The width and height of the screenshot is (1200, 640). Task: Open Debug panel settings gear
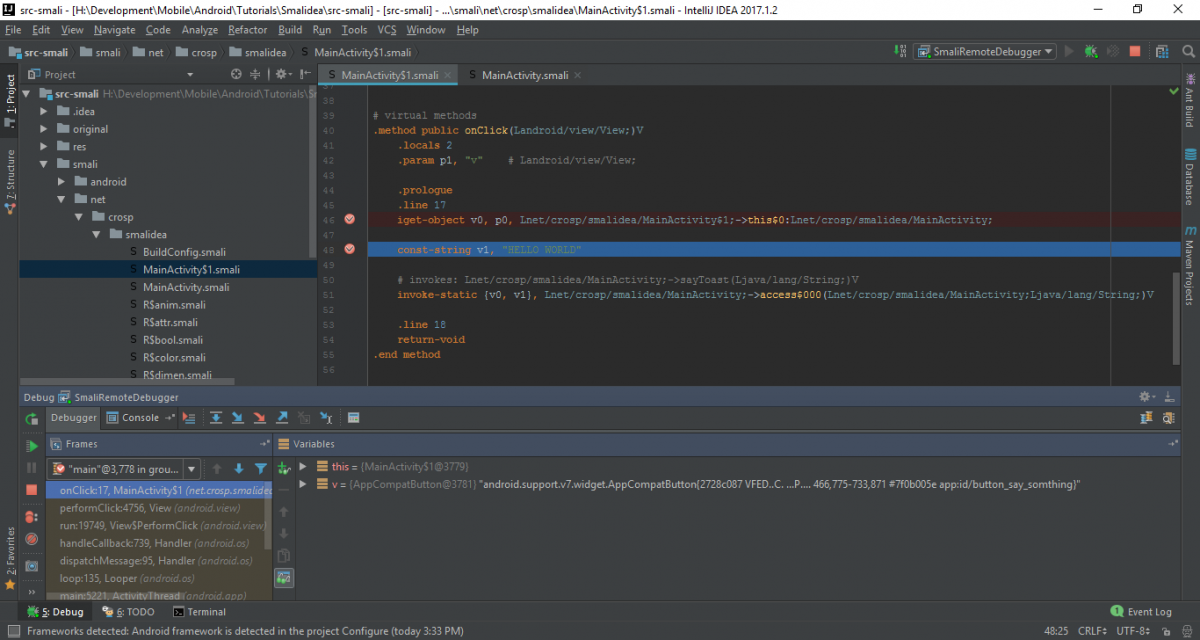click(1148, 397)
